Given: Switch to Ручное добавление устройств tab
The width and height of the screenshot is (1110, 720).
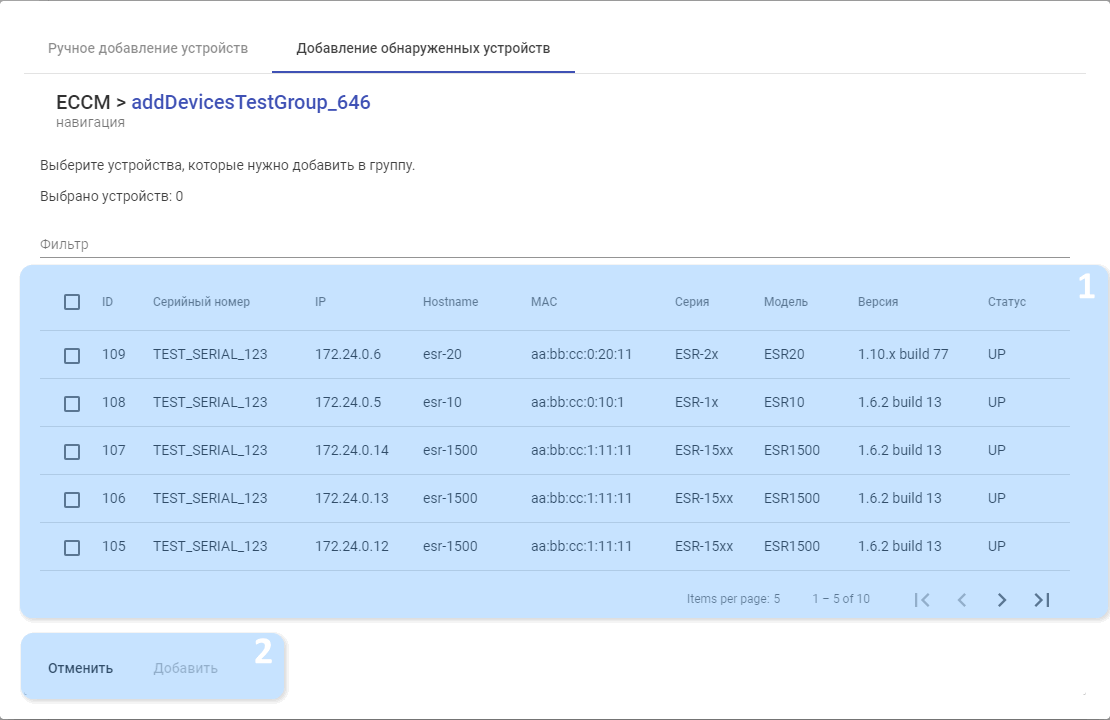Looking at the screenshot, I should (x=148, y=48).
